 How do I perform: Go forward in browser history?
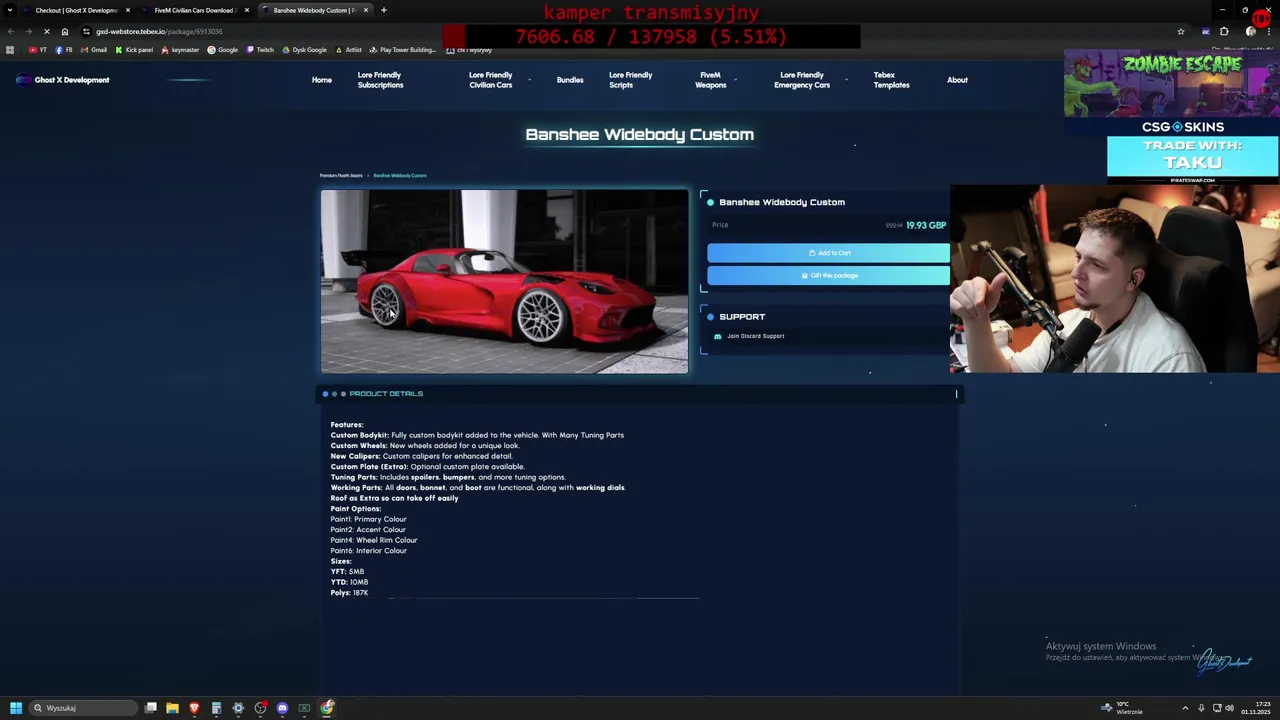(28, 31)
